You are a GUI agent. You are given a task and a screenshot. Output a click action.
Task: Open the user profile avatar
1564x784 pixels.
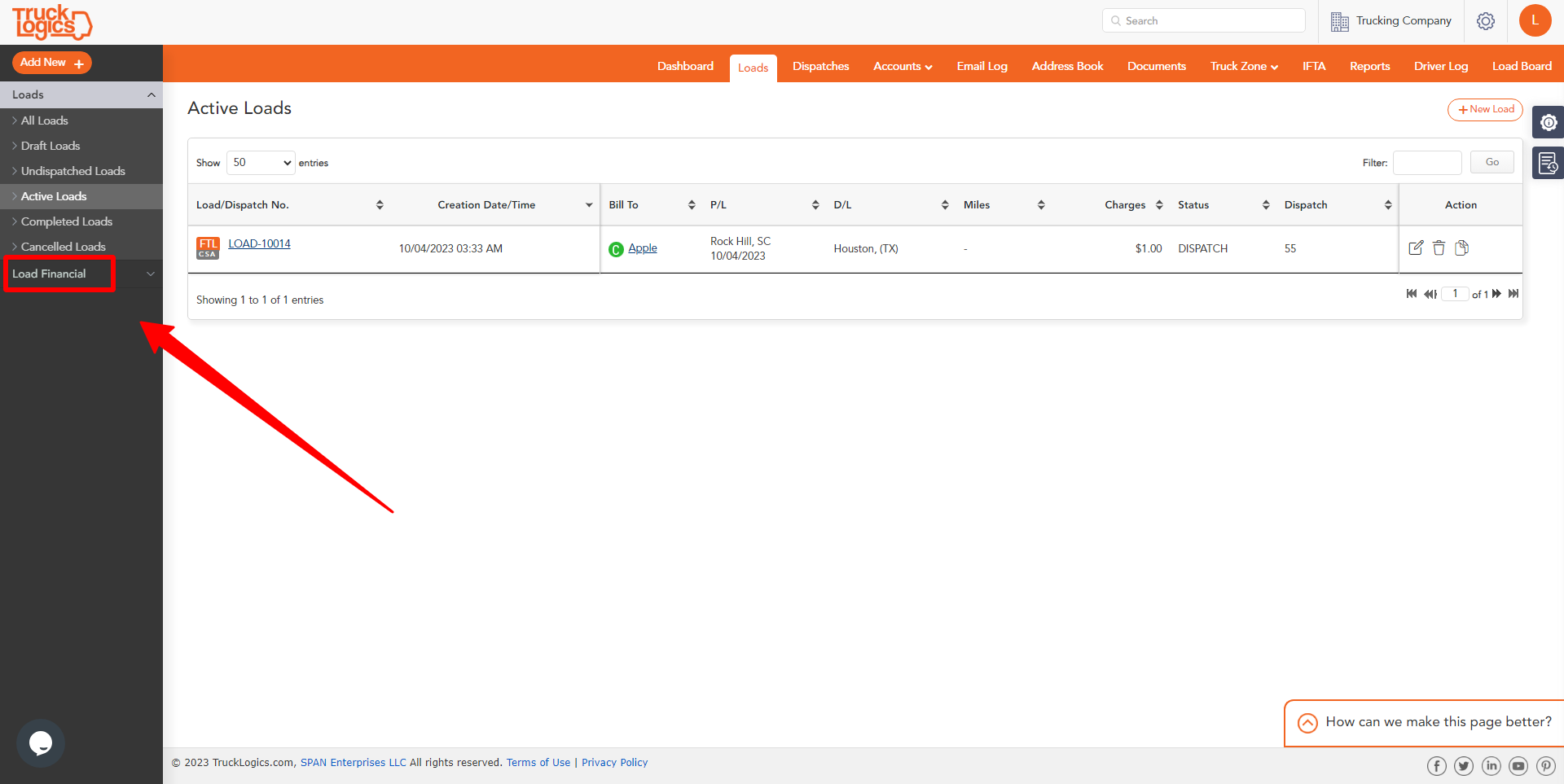tap(1535, 21)
